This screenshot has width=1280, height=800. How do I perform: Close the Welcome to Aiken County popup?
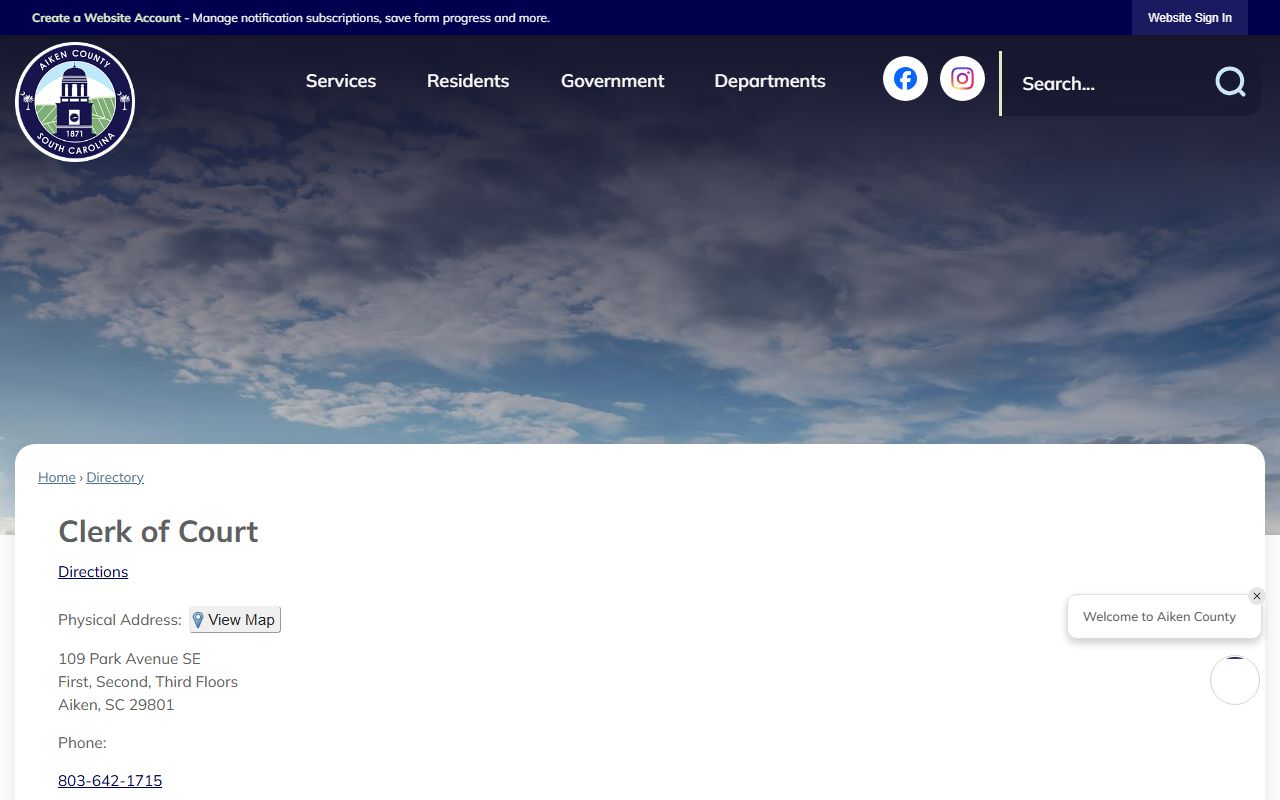click(x=1257, y=596)
